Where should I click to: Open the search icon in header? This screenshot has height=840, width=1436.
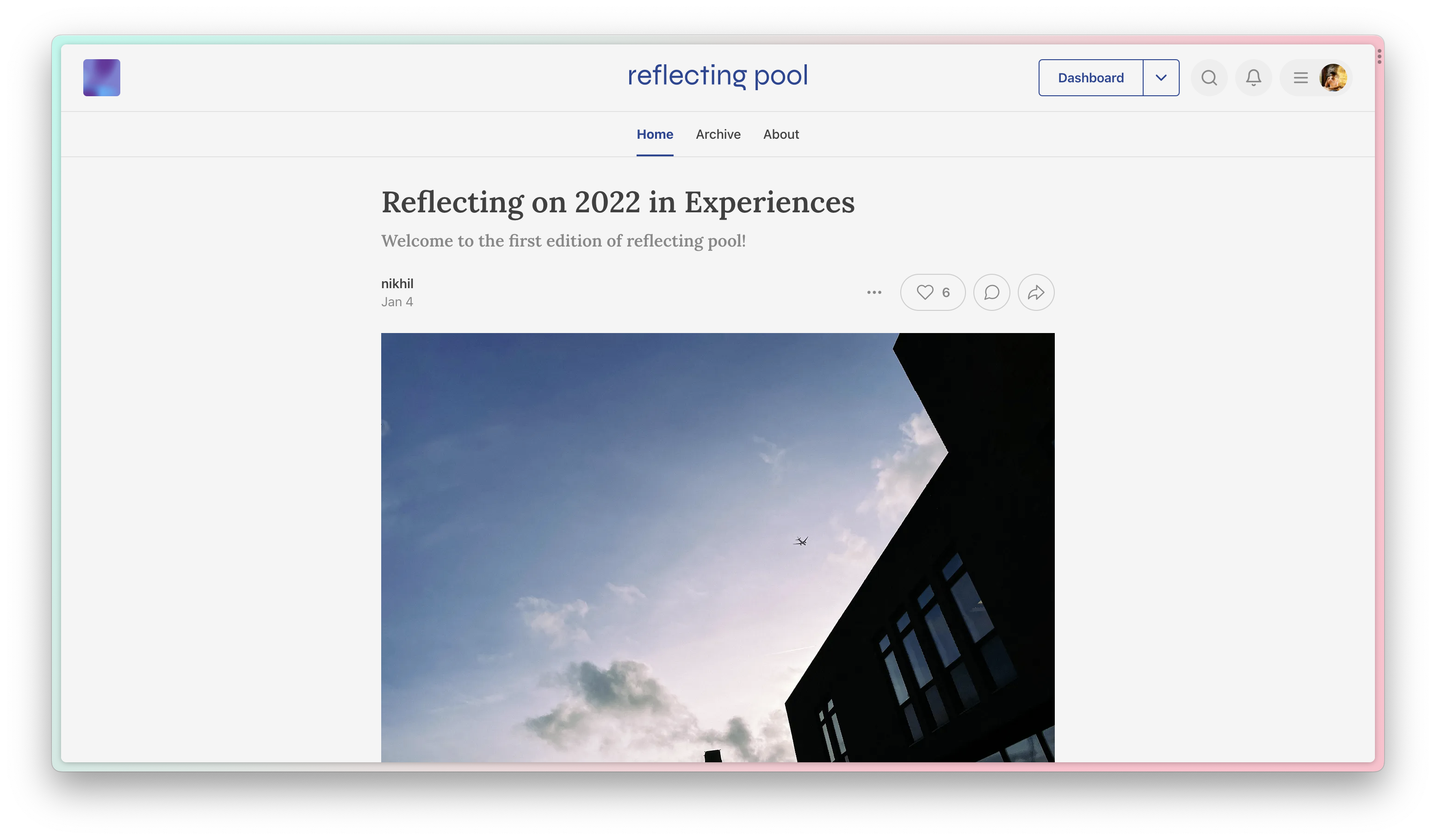click(x=1209, y=78)
